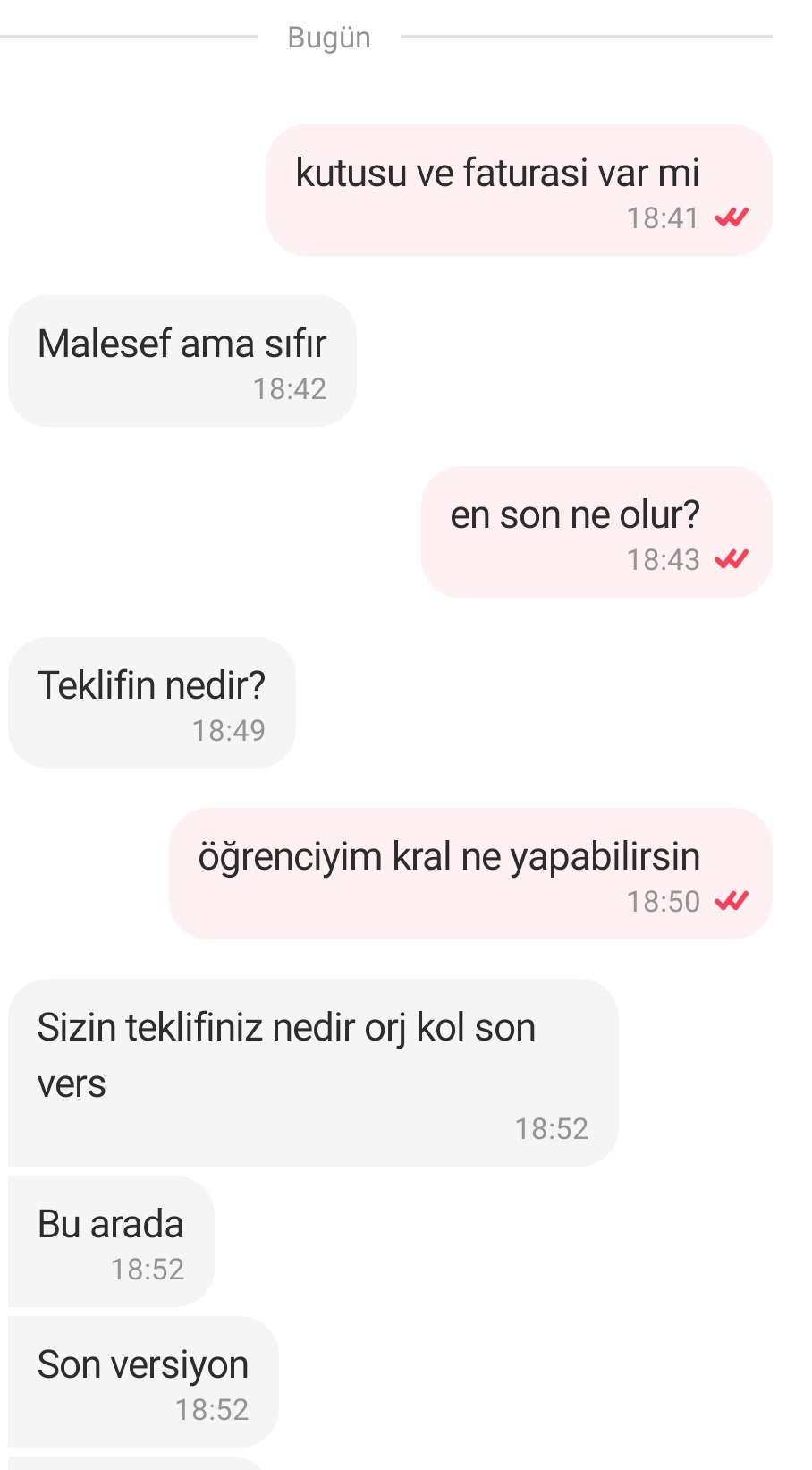Tap the read receipt checkmarks at 18:43
Image resolution: width=812 pixels, height=1470 pixels.
tap(732, 559)
